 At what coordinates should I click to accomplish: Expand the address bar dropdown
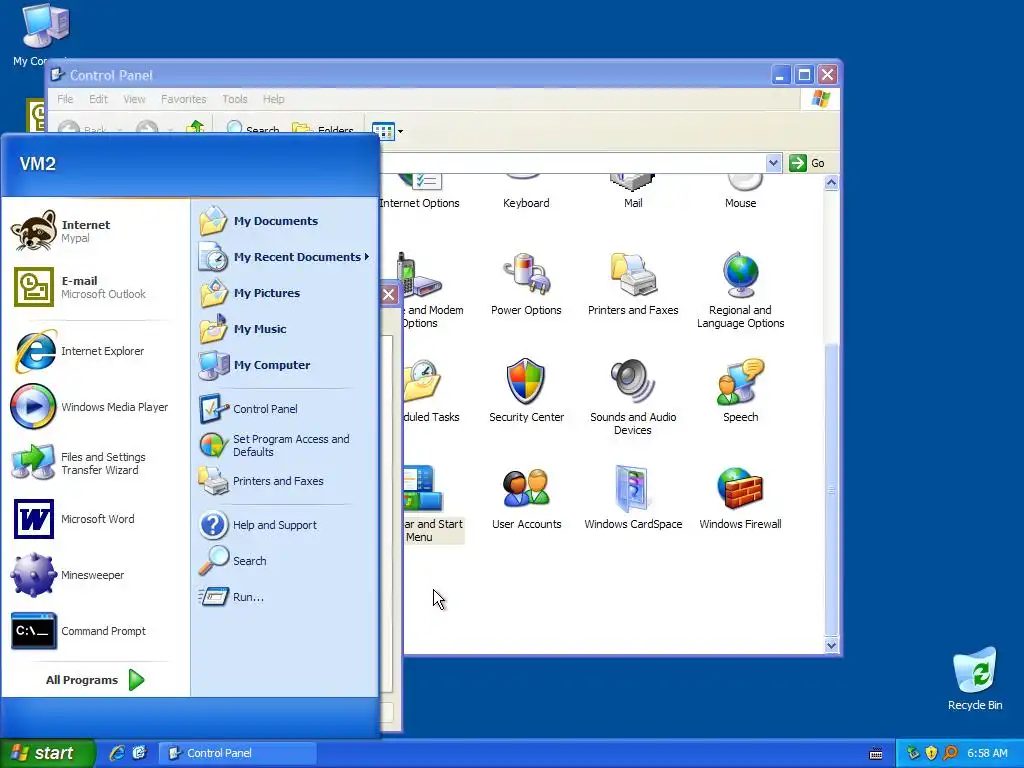click(773, 163)
